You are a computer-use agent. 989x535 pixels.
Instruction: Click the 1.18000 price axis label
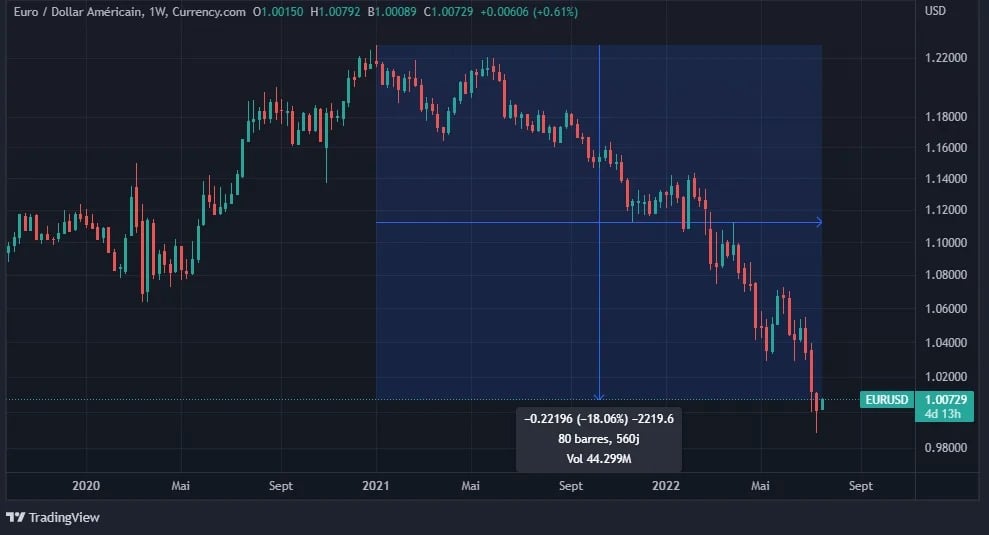[x=945, y=117]
